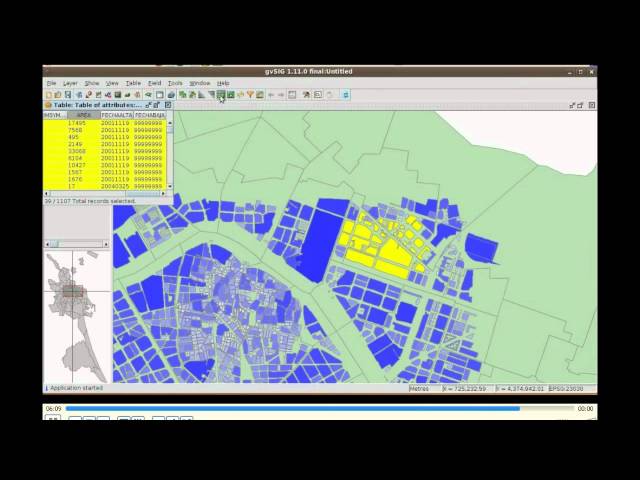Click the locator overview map thumbnail
640x480 pixels.
click(77, 316)
